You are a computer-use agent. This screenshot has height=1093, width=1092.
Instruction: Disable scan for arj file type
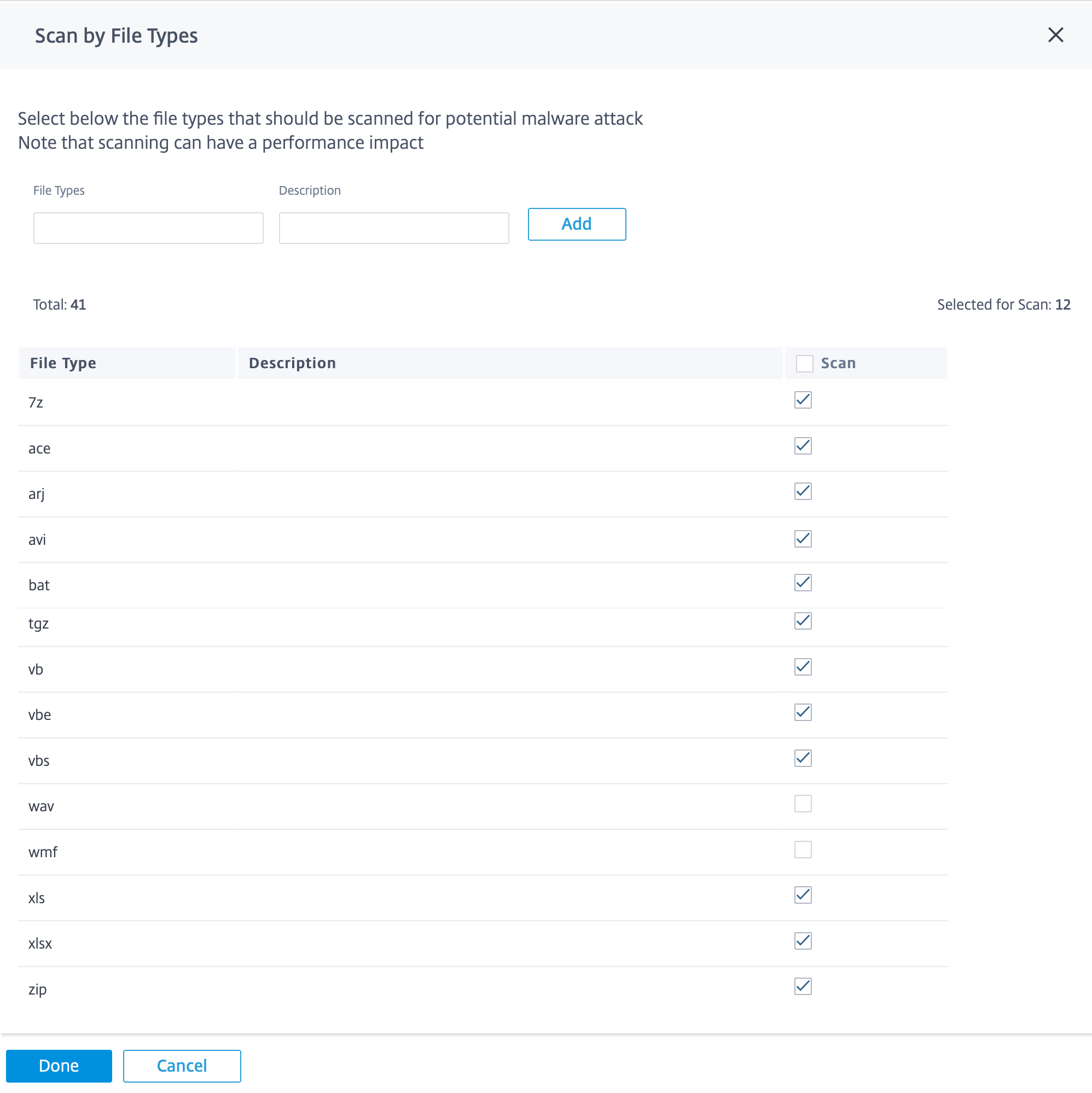coord(802,491)
